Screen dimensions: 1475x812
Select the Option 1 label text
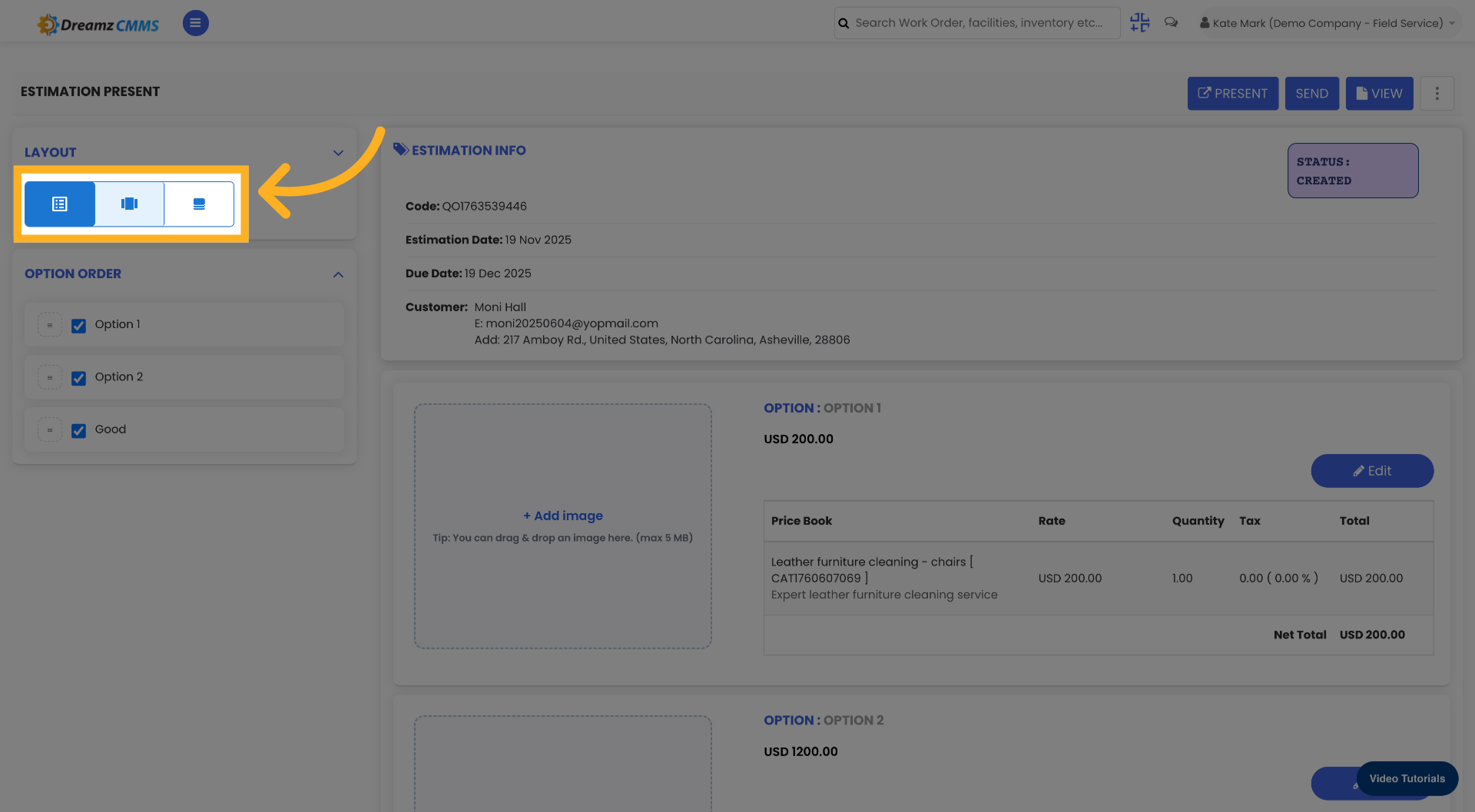[x=118, y=324]
